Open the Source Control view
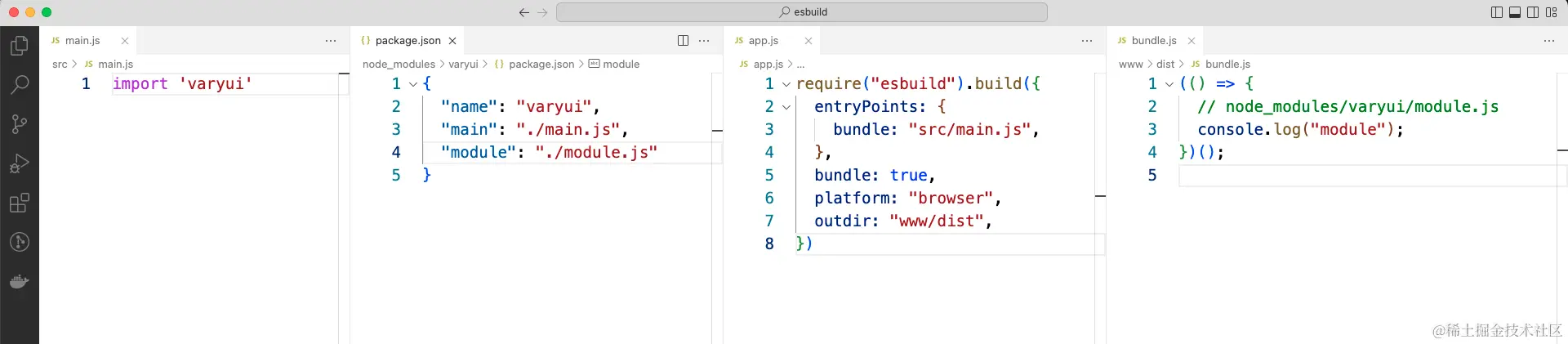This screenshot has height=344, width=1568. coord(19,123)
